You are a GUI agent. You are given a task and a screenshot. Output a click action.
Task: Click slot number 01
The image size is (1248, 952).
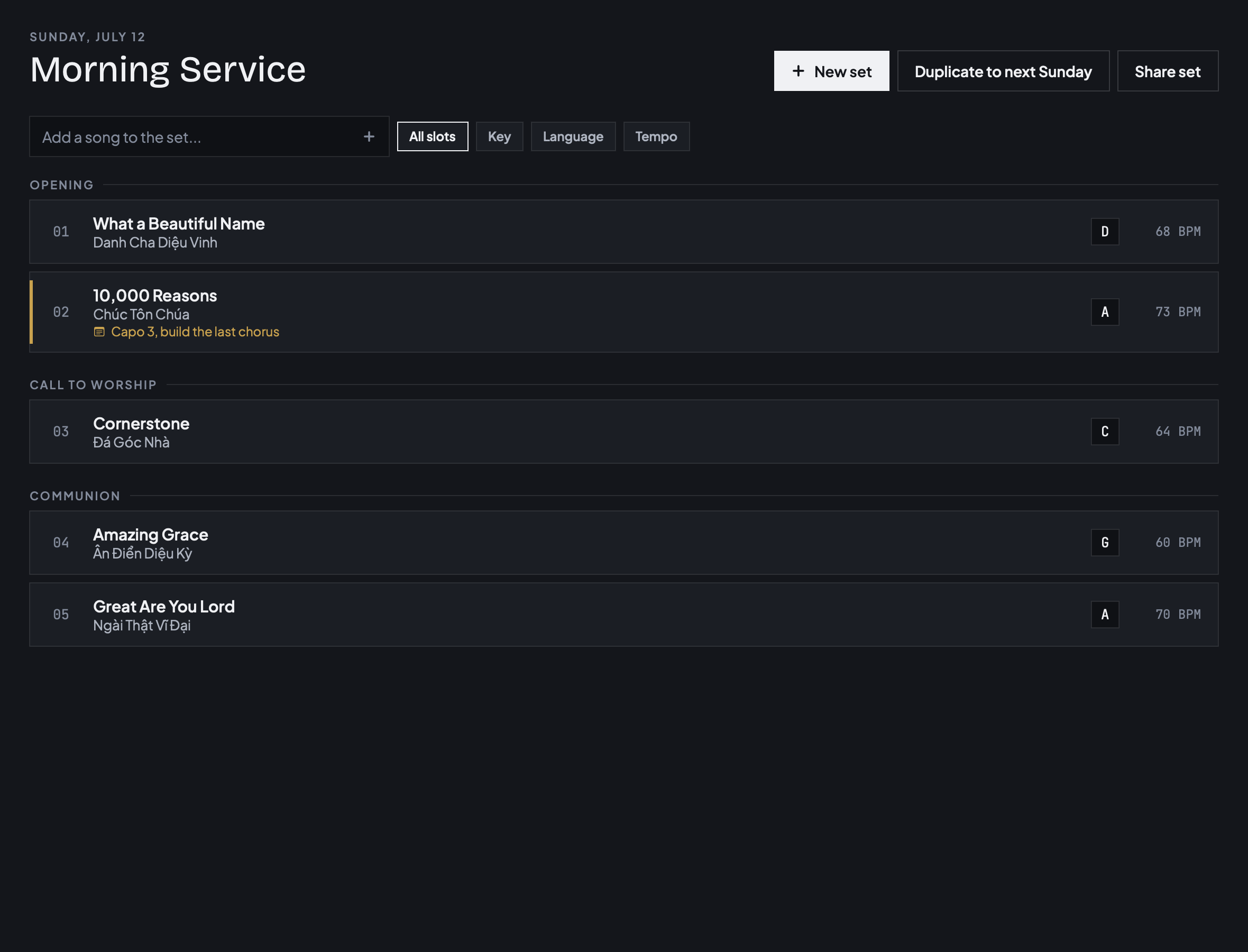(x=61, y=232)
